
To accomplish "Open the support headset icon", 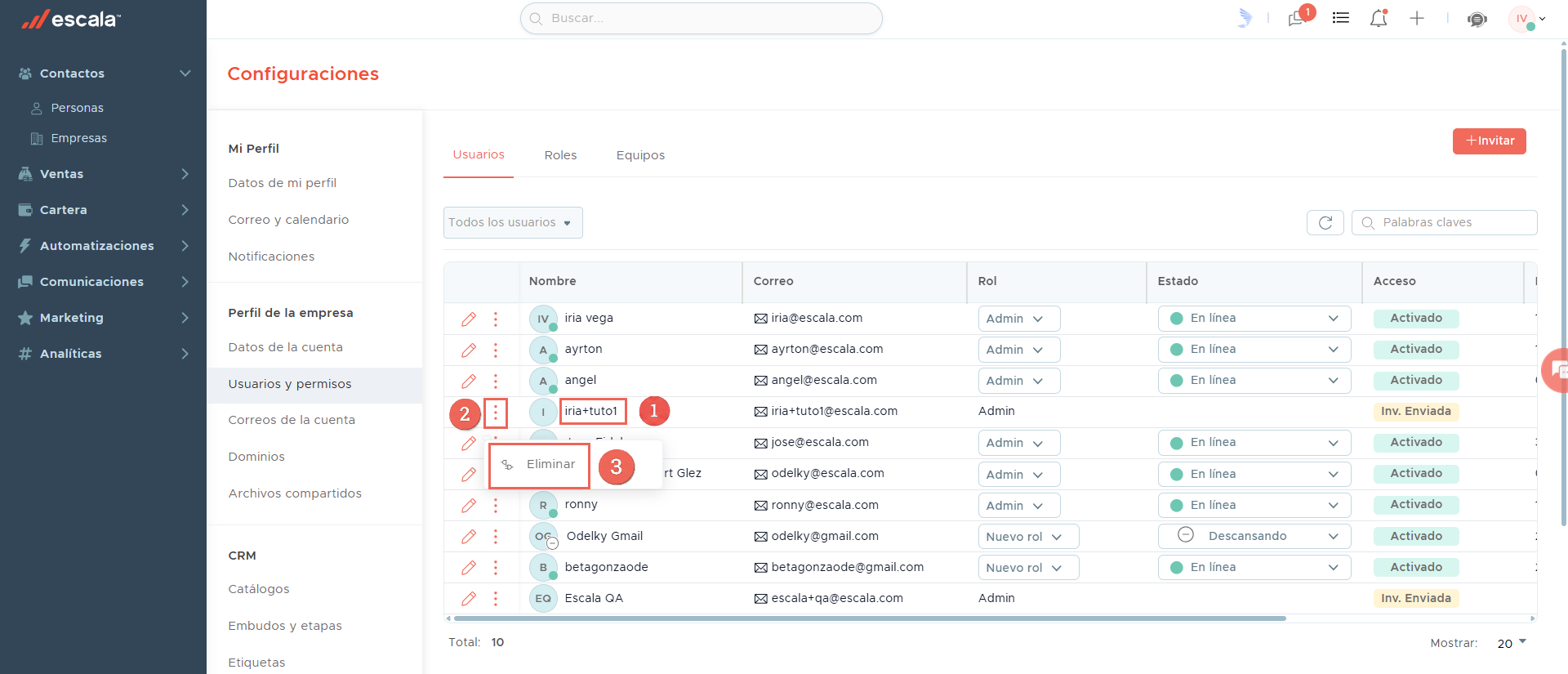I will [x=1477, y=19].
